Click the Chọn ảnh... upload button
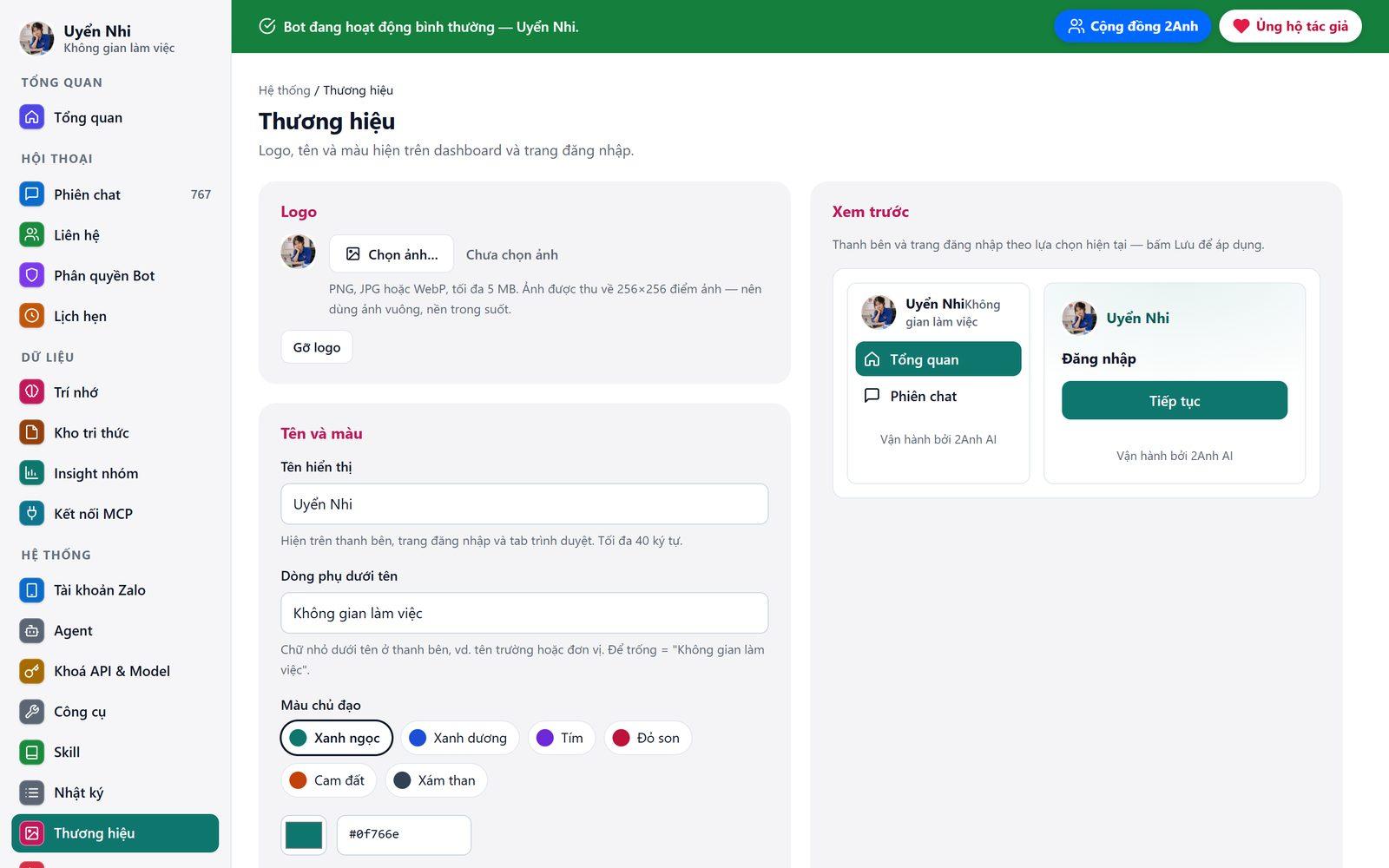The image size is (1389, 868). click(392, 254)
